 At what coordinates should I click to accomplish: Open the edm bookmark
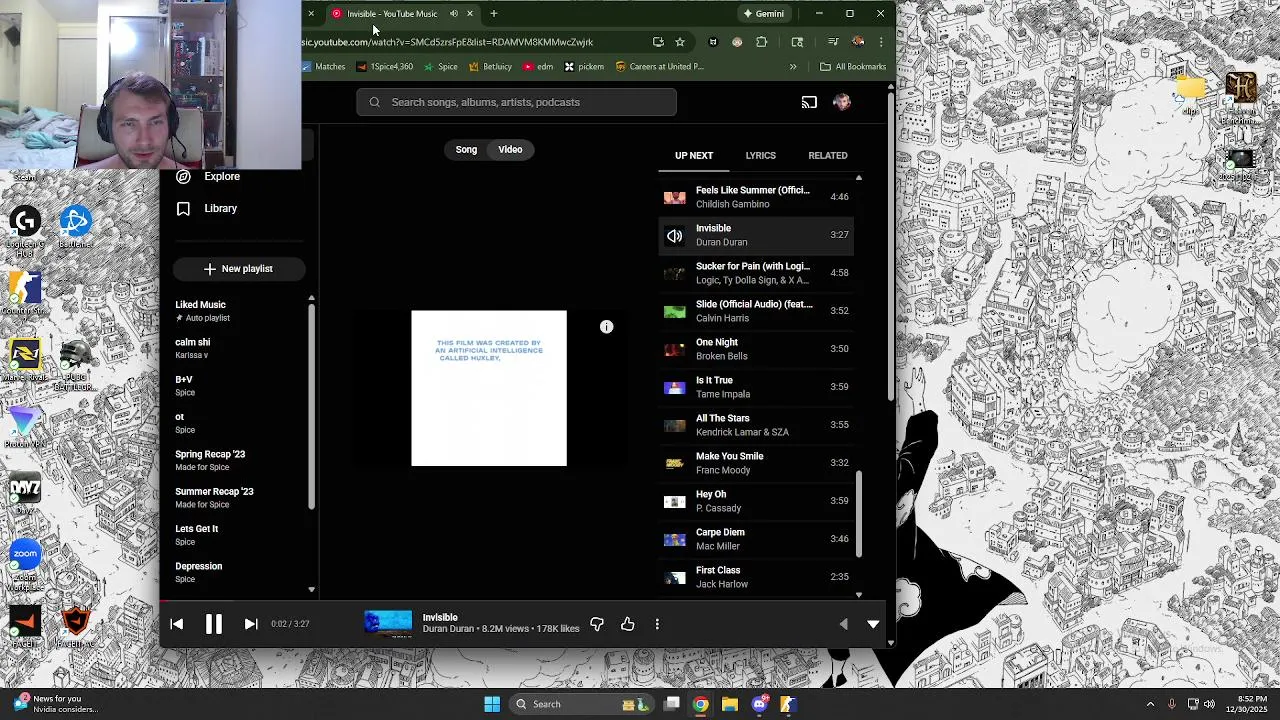point(538,67)
